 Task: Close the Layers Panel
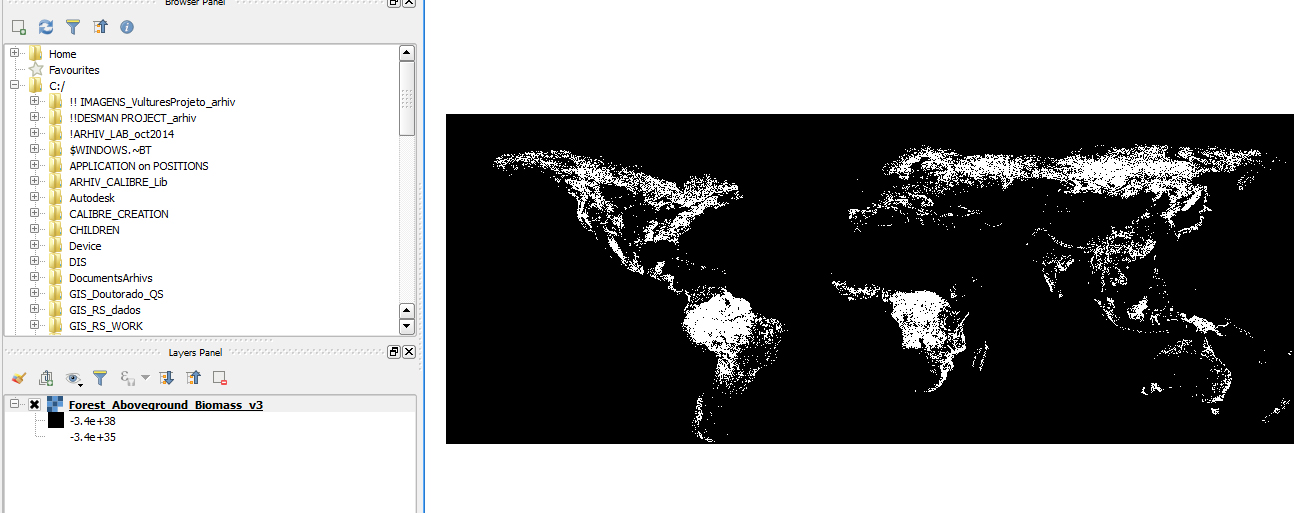click(409, 352)
